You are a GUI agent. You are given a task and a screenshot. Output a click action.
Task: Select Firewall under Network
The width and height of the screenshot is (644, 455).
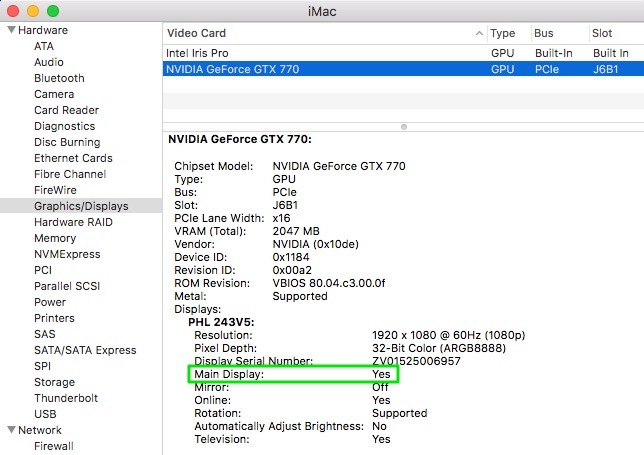click(54, 446)
